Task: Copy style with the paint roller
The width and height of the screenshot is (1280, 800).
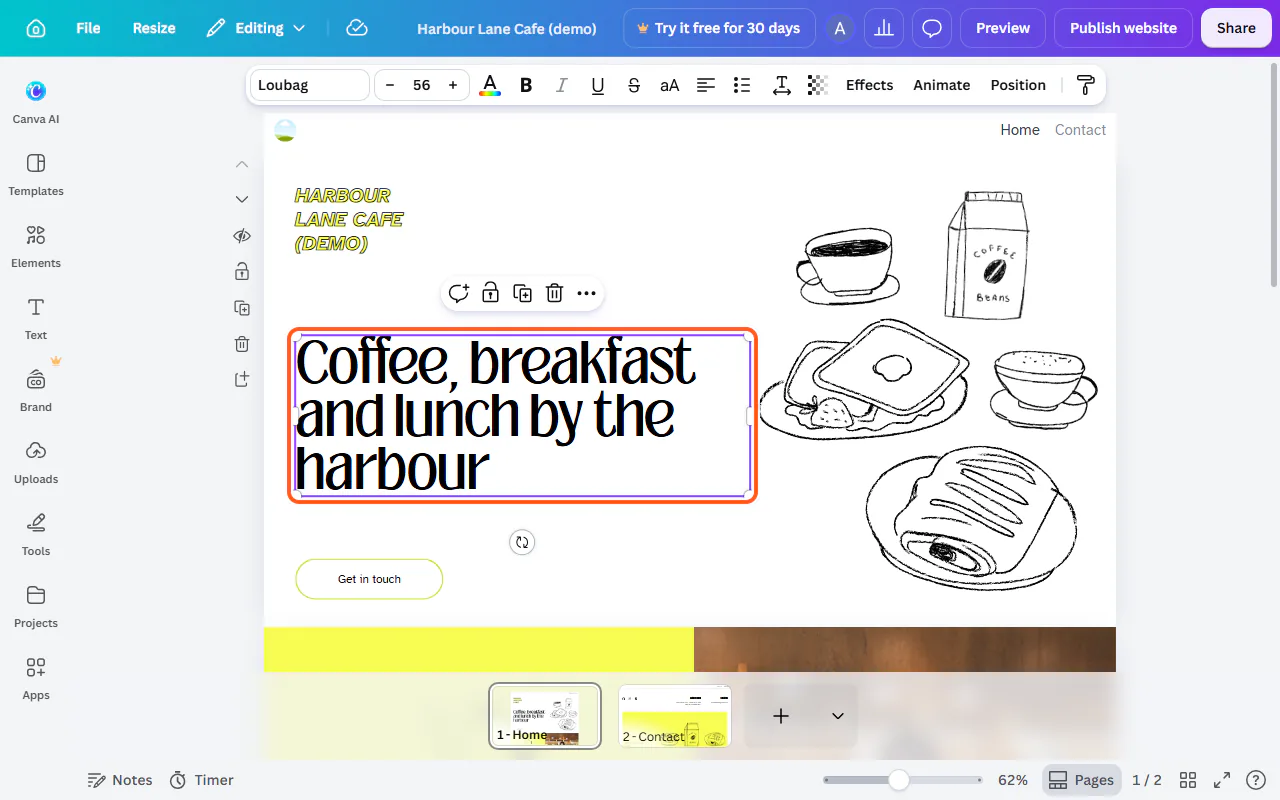Action: click(1085, 85)
